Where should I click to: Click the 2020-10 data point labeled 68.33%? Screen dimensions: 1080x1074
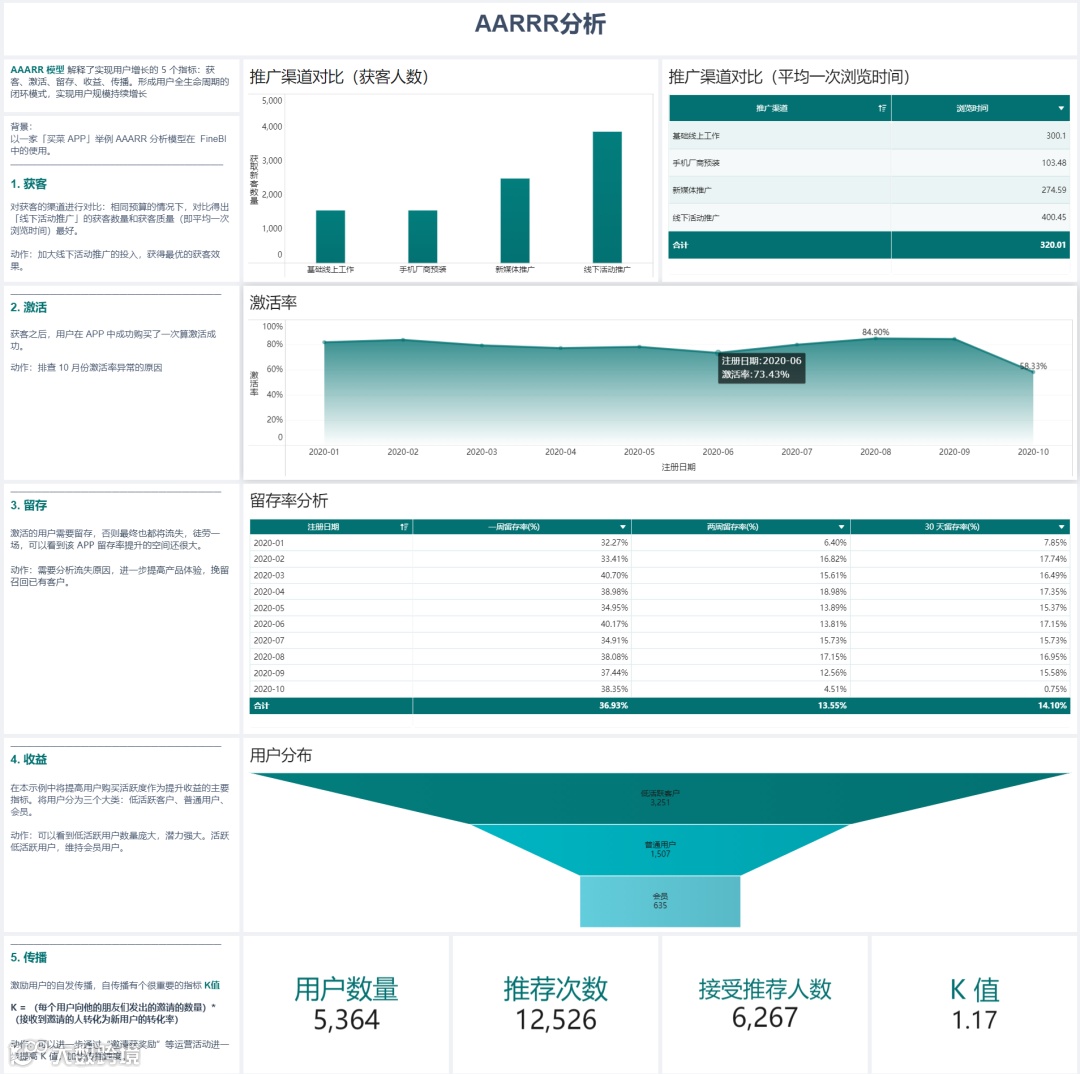click(x=1032, y=371)
